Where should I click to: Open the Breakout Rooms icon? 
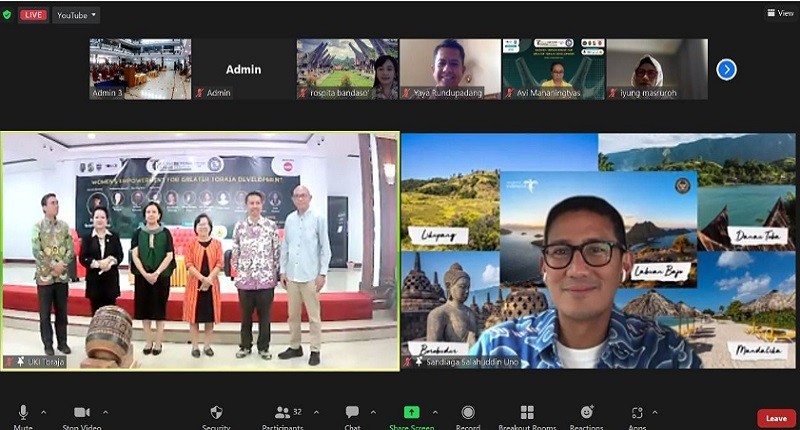click(527, 412)
